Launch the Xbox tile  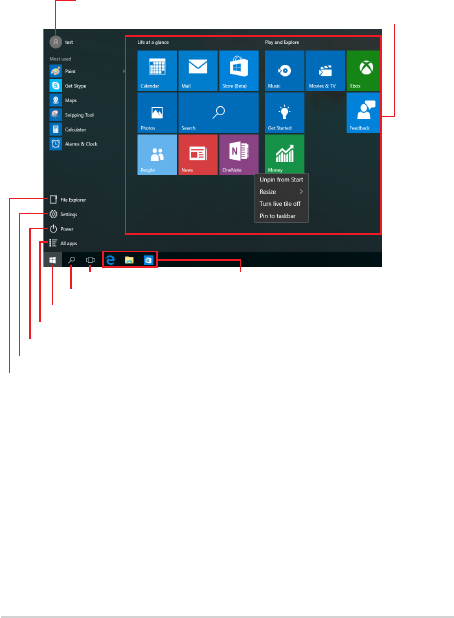[363, 71]
